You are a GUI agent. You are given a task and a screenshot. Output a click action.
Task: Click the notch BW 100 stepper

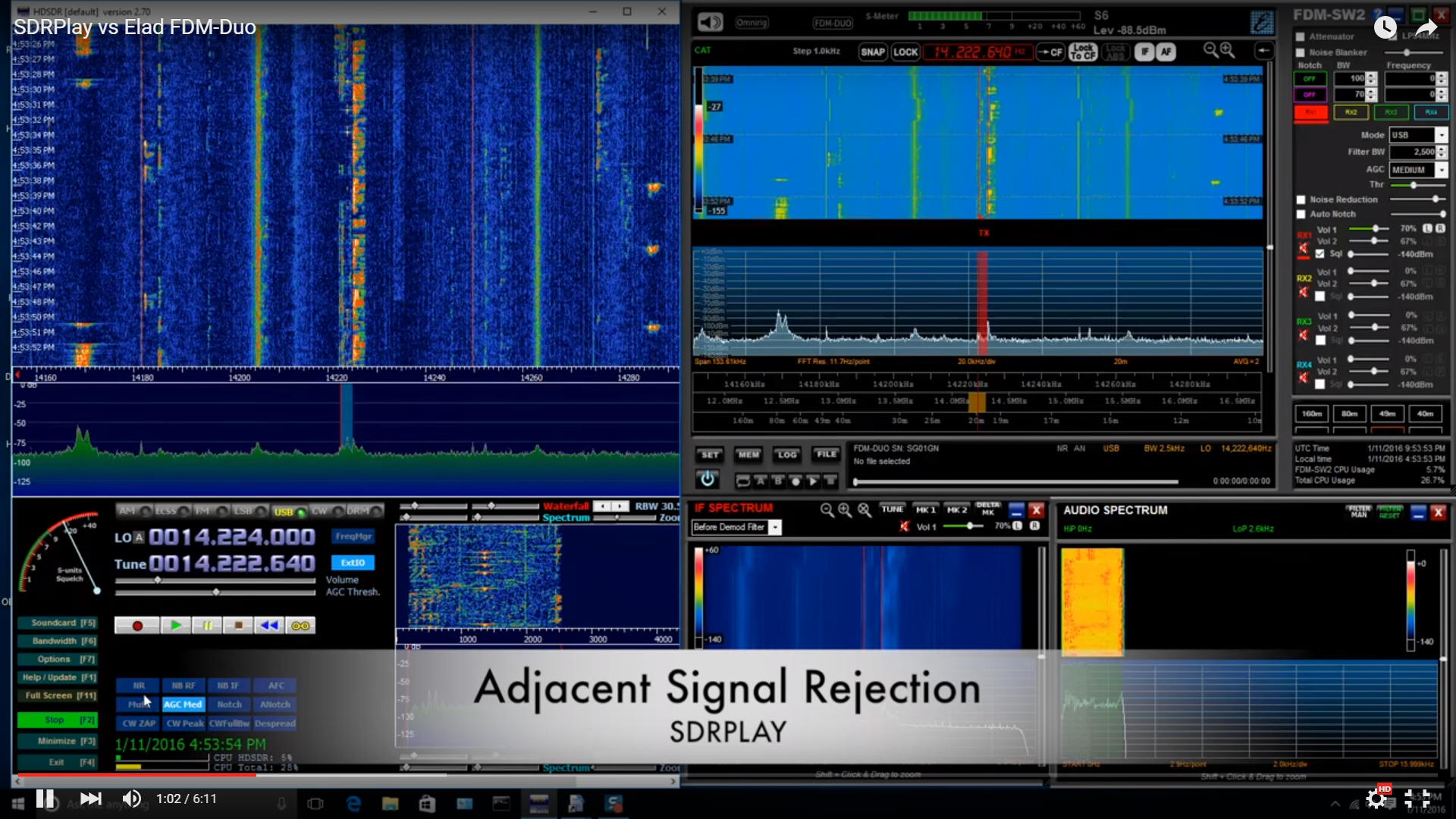click(x=1370, y=79)
